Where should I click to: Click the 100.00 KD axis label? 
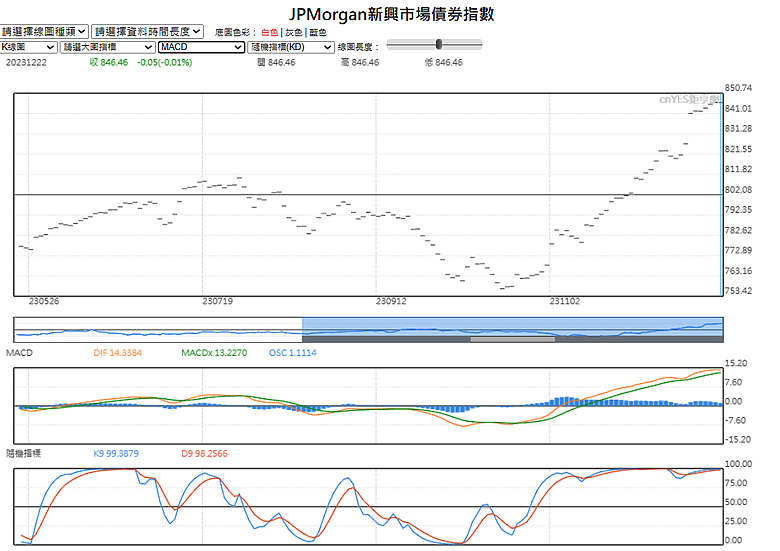click(x=738, y=464)
